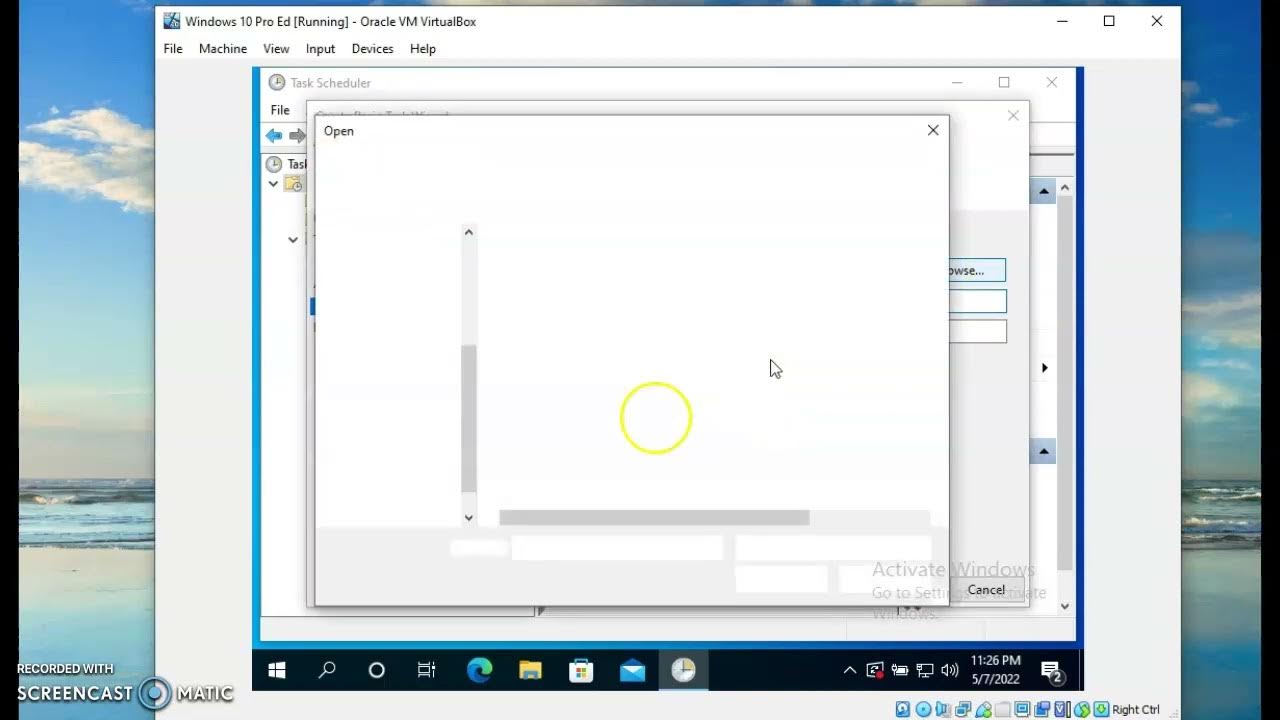Click VirtualBox audio status icon
Screen dimensions: 1280x720
click(943, 709)
